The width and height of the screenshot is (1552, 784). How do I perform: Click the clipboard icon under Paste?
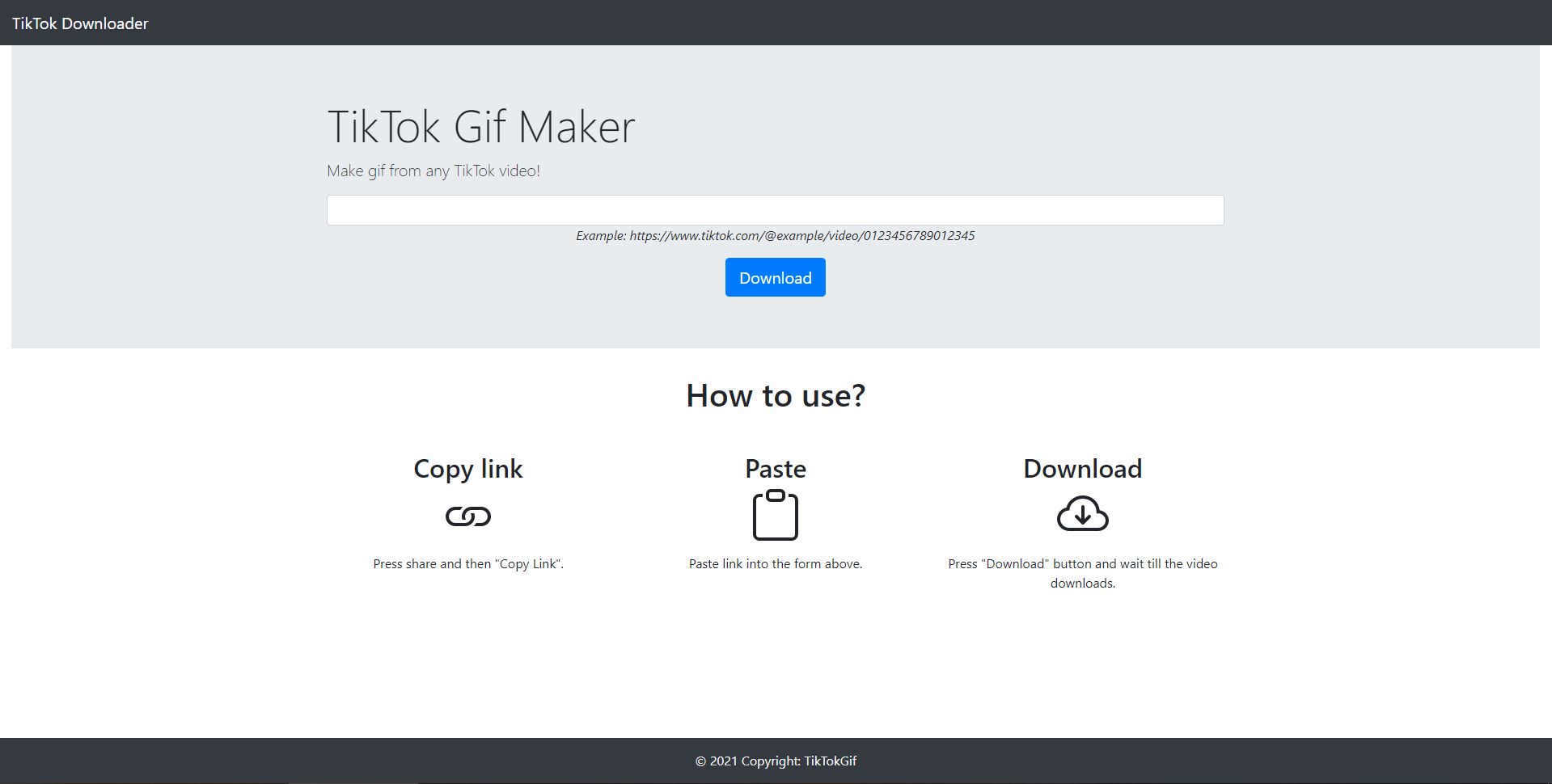(x=775, y=515)
